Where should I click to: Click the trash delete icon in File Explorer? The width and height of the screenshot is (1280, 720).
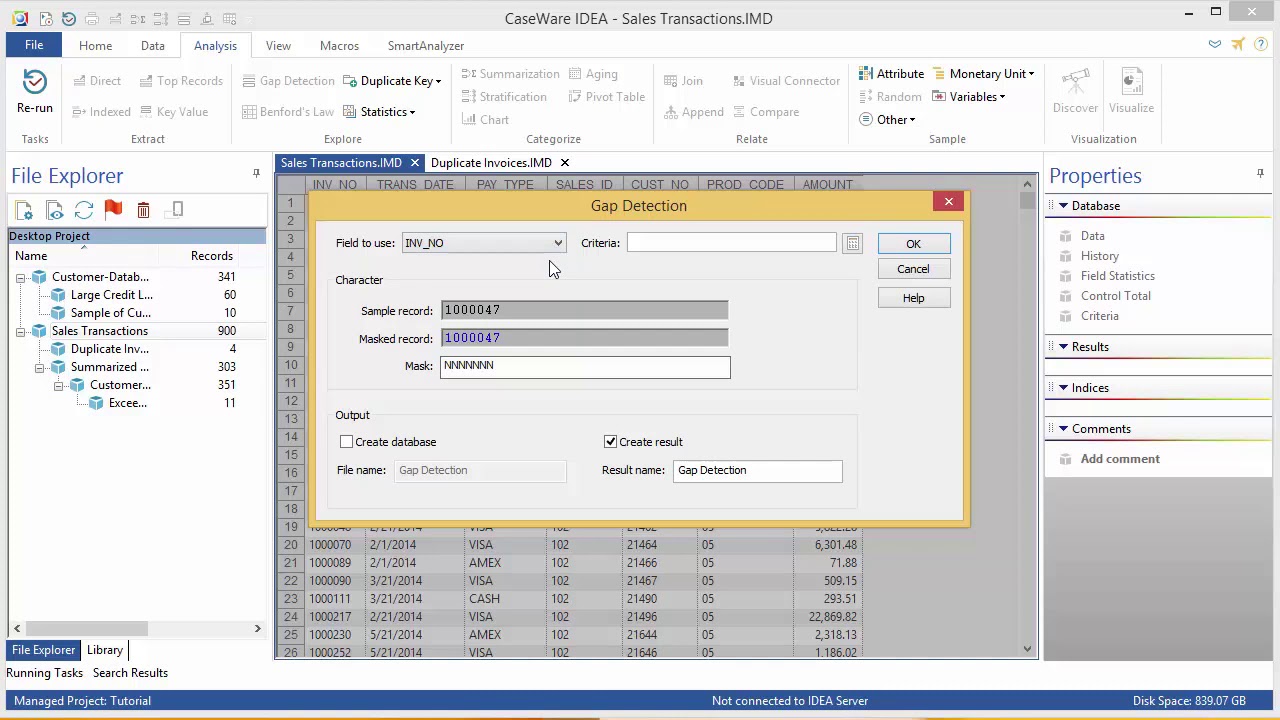click(143, 210)
